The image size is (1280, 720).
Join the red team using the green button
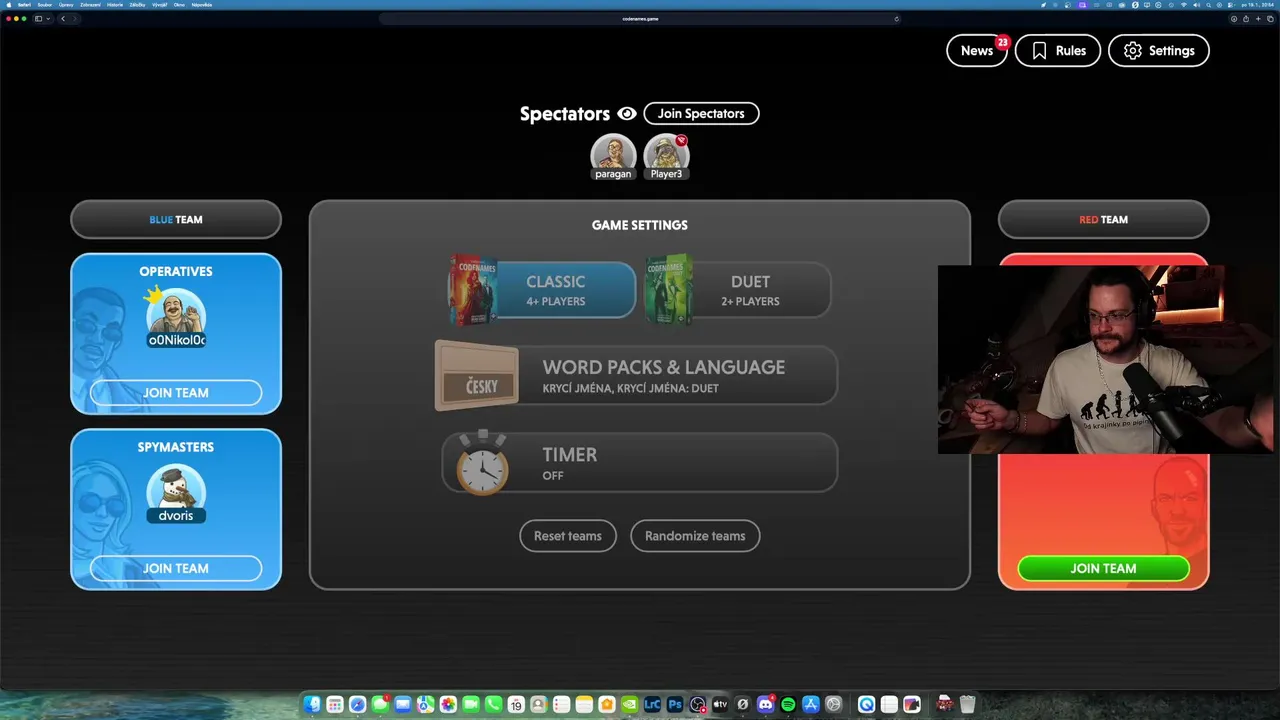click(1104, 568)
